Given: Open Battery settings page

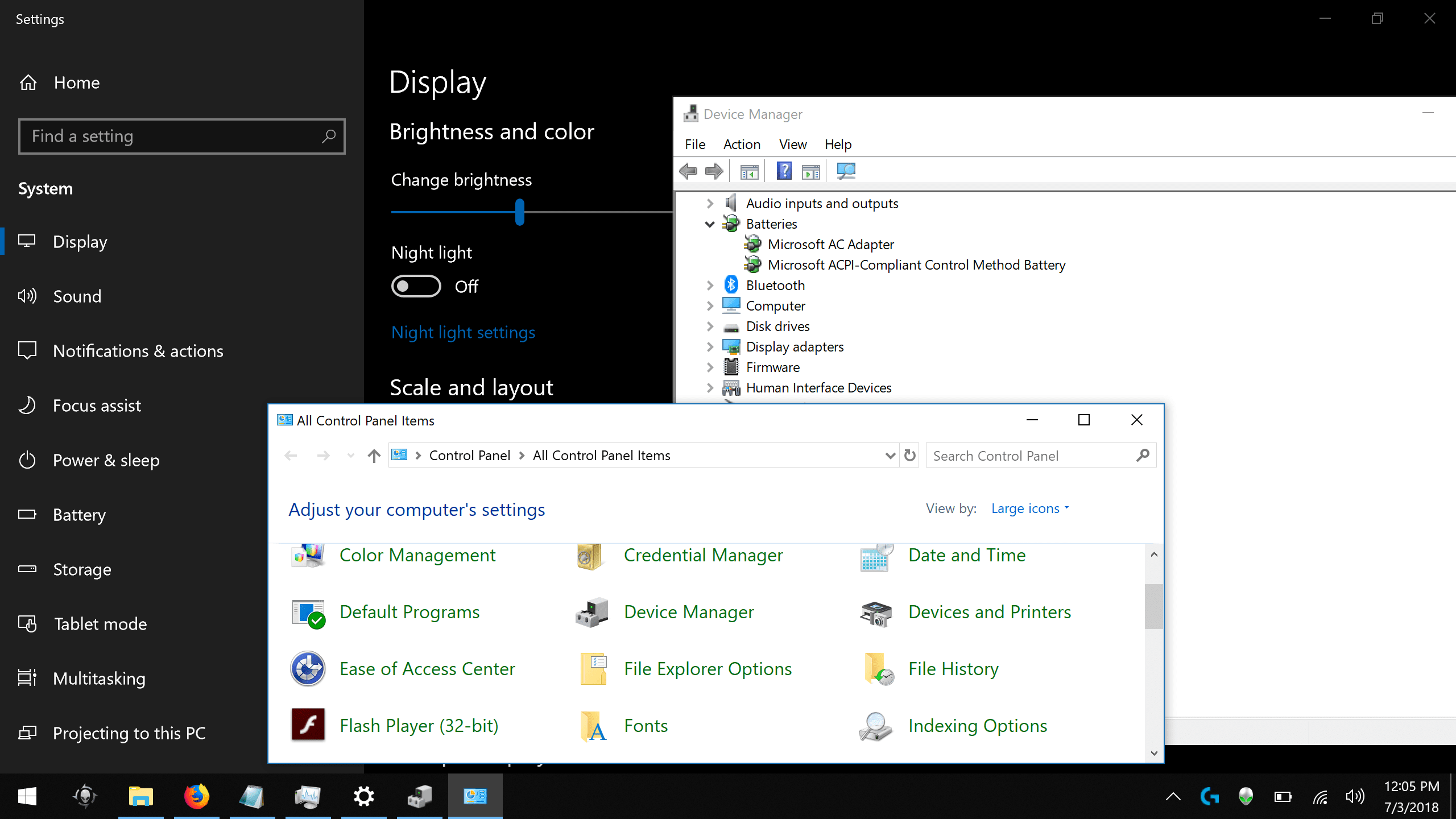Looking at the screenshot, I should coord(79,515).
